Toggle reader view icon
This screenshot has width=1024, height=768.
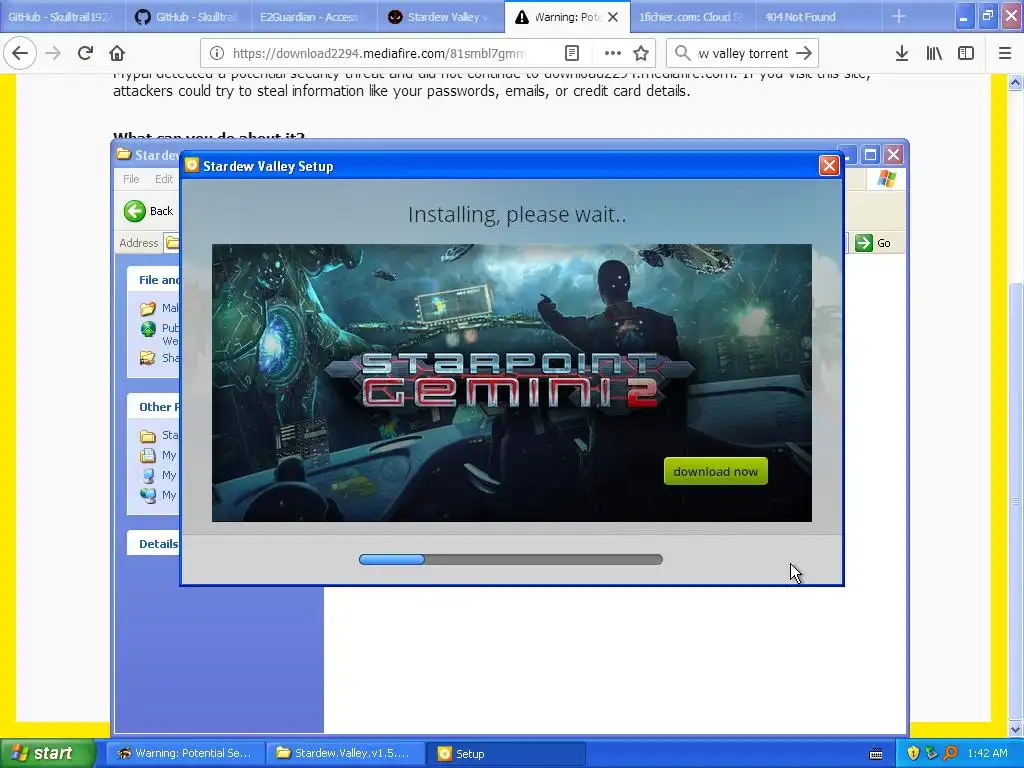pos(571,53)
